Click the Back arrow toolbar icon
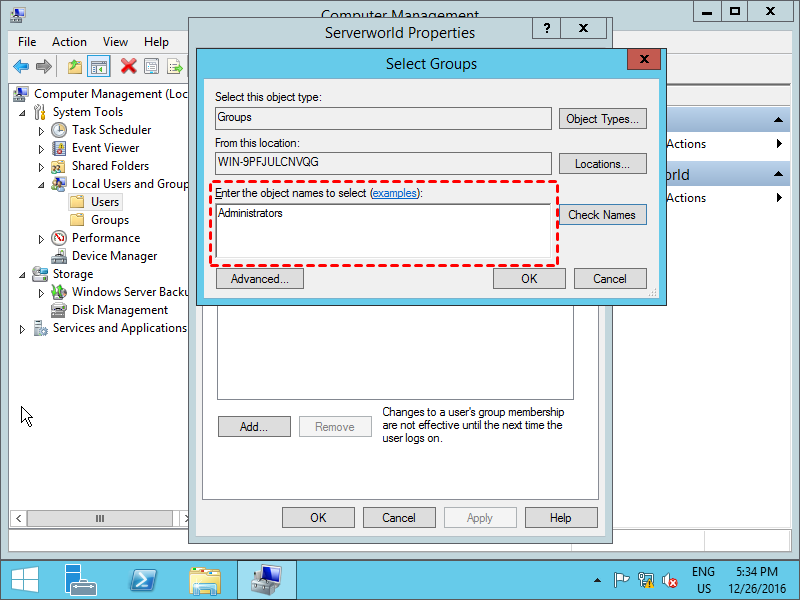This screenshot has height=600, width=800. pyautogui.click(x=21, y=67)
